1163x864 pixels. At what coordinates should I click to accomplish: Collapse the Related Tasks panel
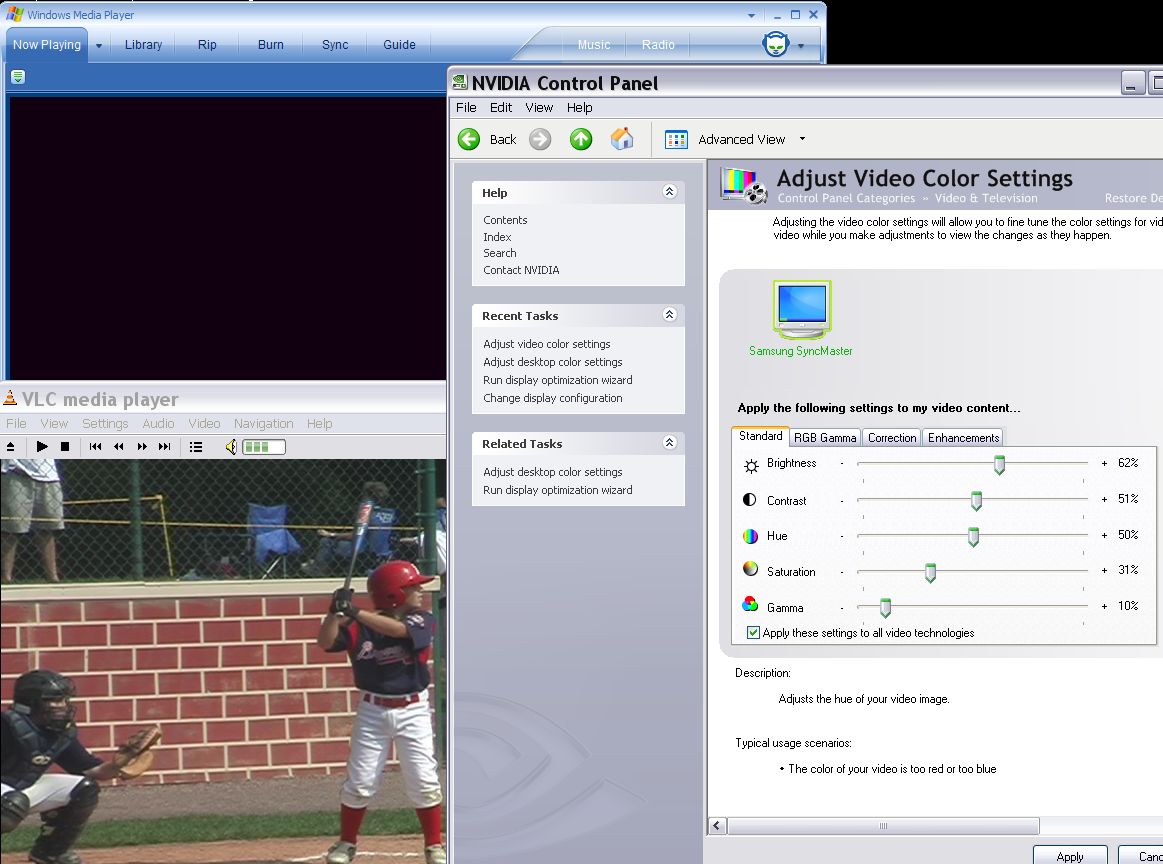[669, 443]
